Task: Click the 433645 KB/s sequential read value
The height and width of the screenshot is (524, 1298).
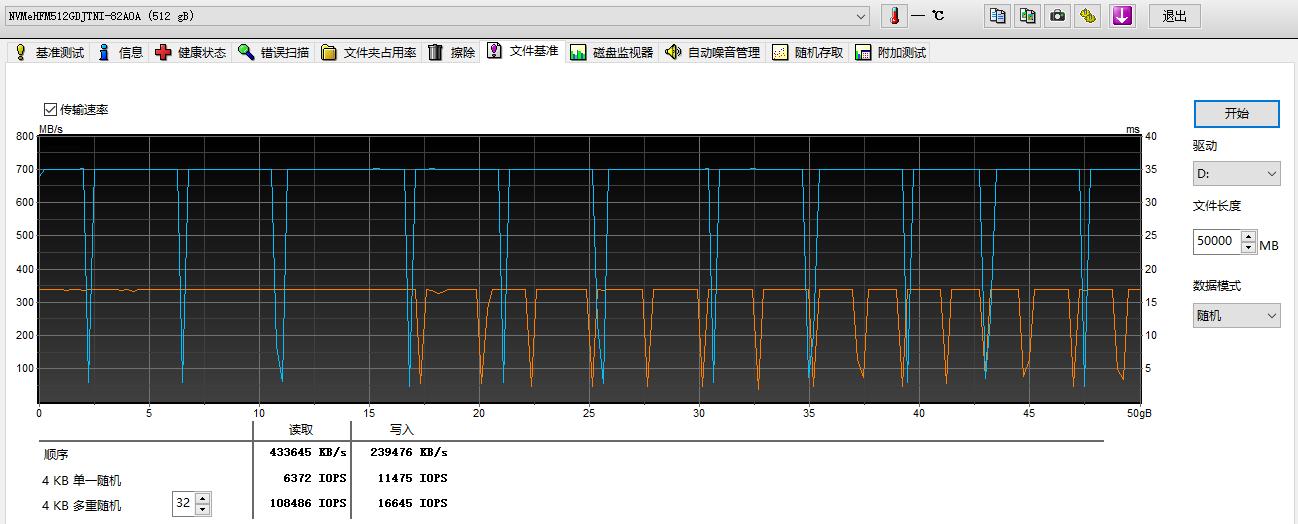Action: click(308, 452)
